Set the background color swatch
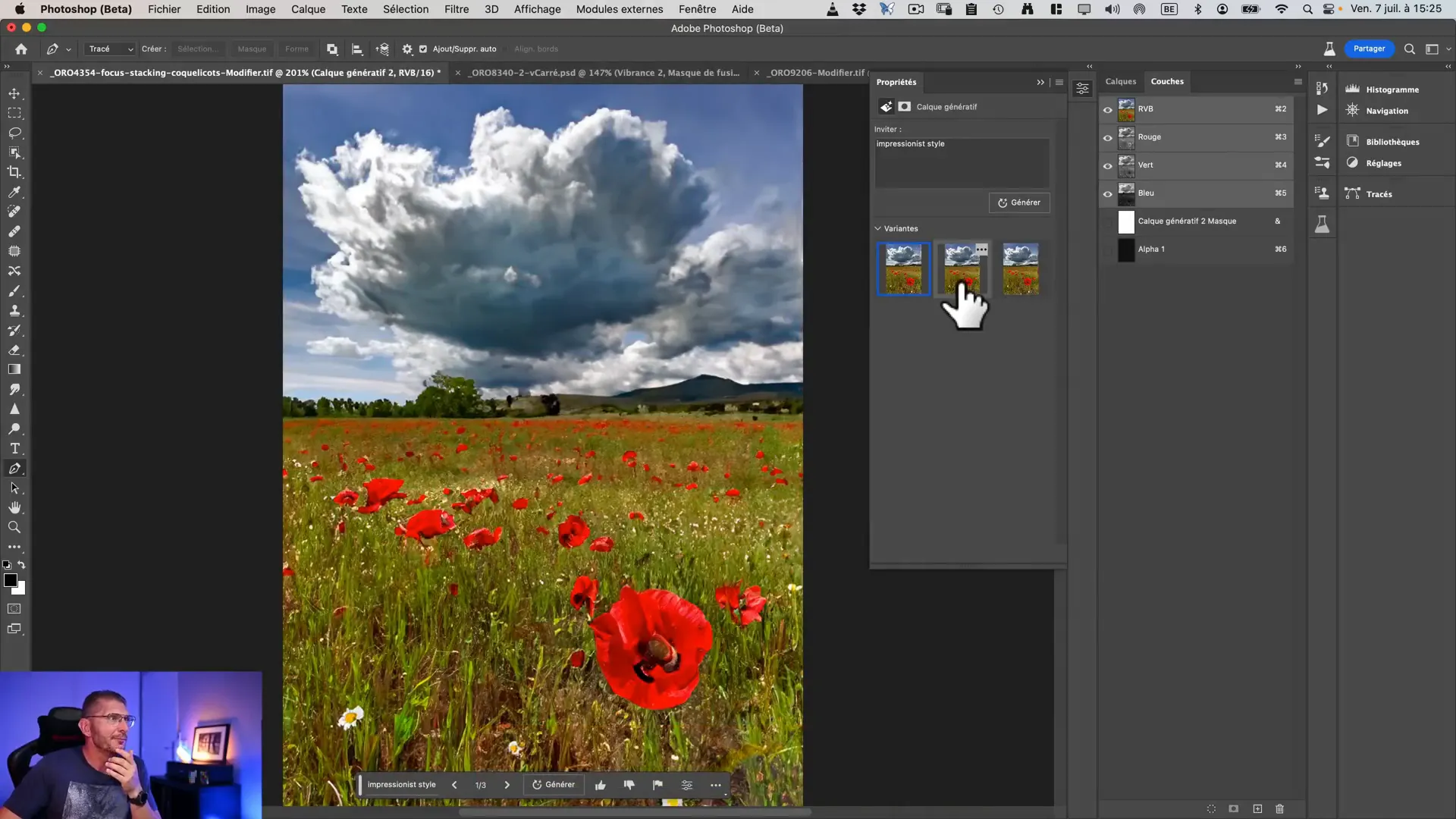The image size is (1456, 819). click(x=21, y=590)
